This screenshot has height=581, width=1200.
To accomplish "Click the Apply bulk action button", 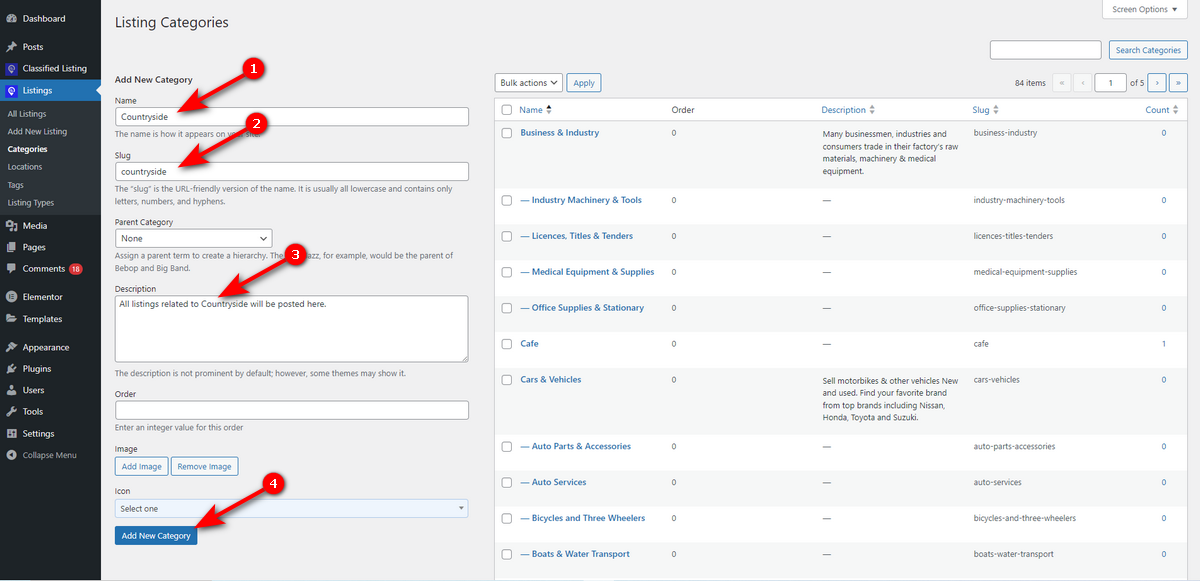I will (x=584, y=83).
